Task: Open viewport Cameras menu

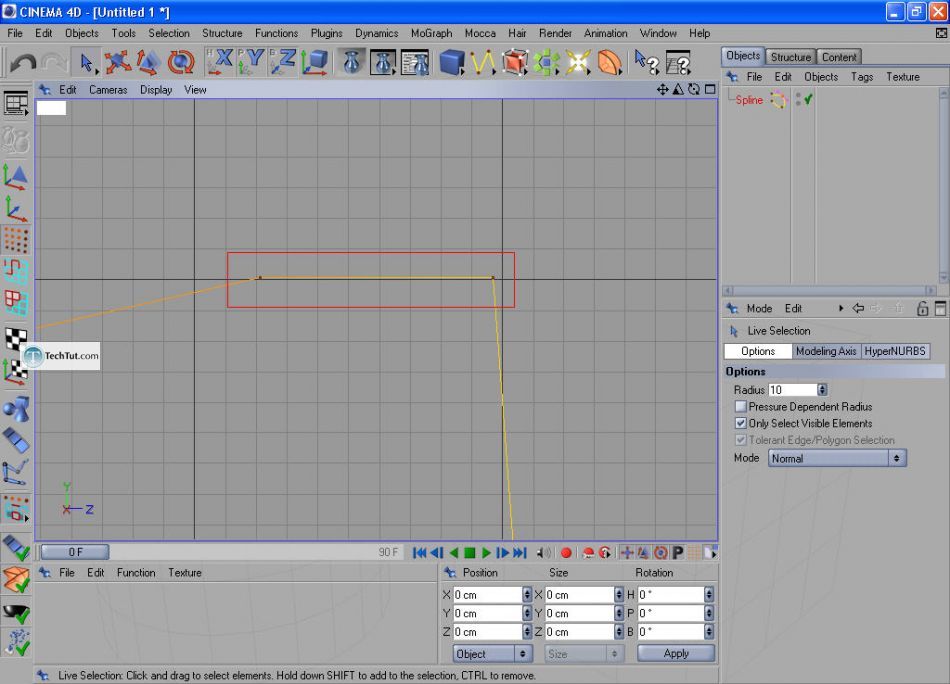Action: [108, 90]
